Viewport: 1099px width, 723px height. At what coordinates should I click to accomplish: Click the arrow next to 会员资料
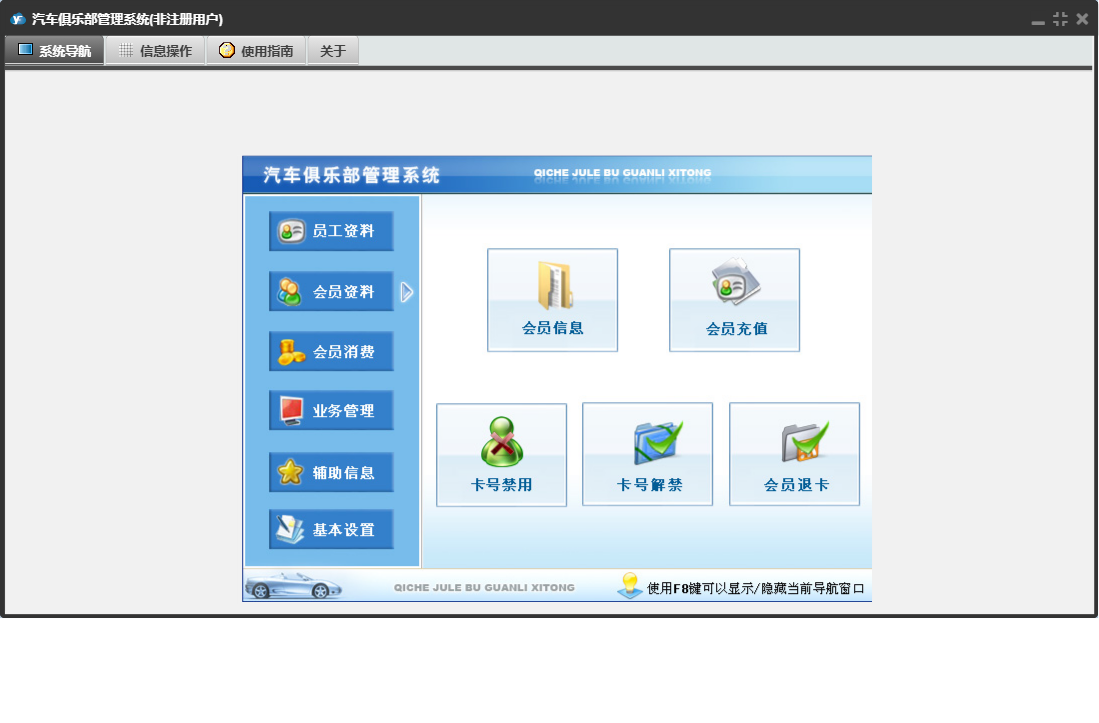[x=407, y=292]
